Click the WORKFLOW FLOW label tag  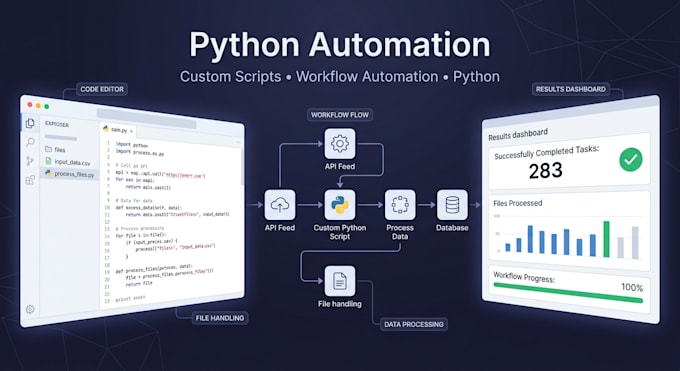coord(340,115)
